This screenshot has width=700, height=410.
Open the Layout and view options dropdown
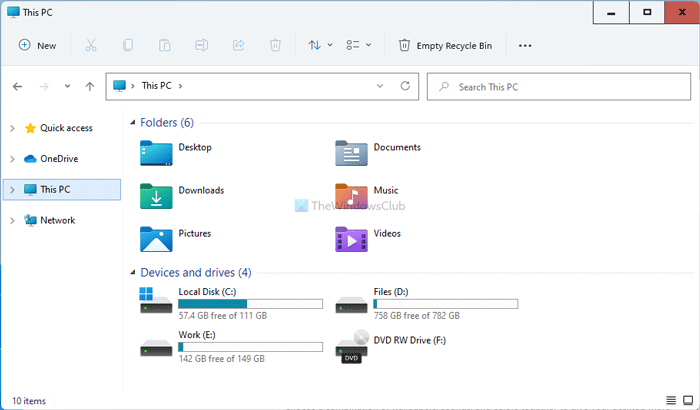click(358, 45)
